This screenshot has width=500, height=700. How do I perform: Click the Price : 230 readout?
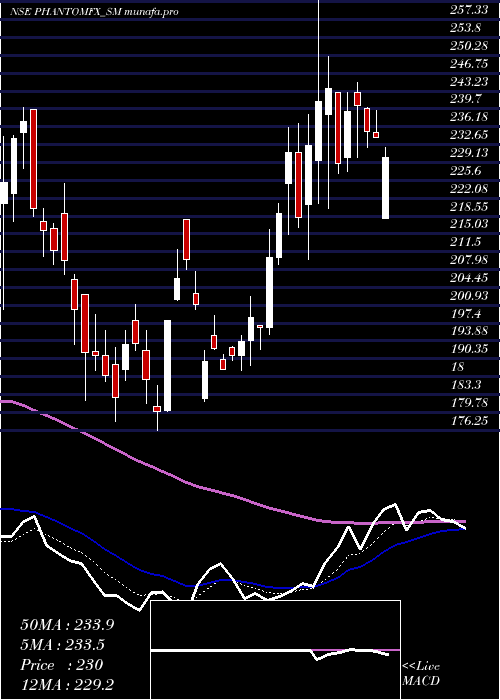coord(62,665)
